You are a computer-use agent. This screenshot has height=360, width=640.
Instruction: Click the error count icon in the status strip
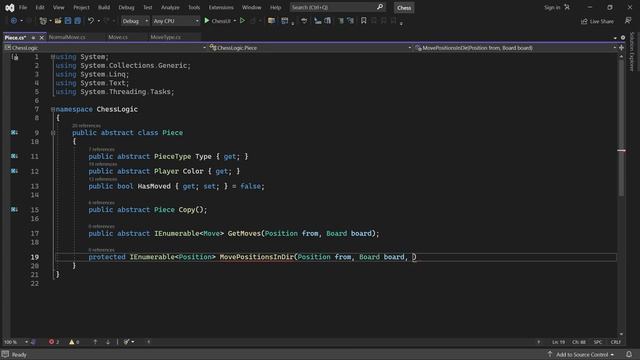coord(51,342)
